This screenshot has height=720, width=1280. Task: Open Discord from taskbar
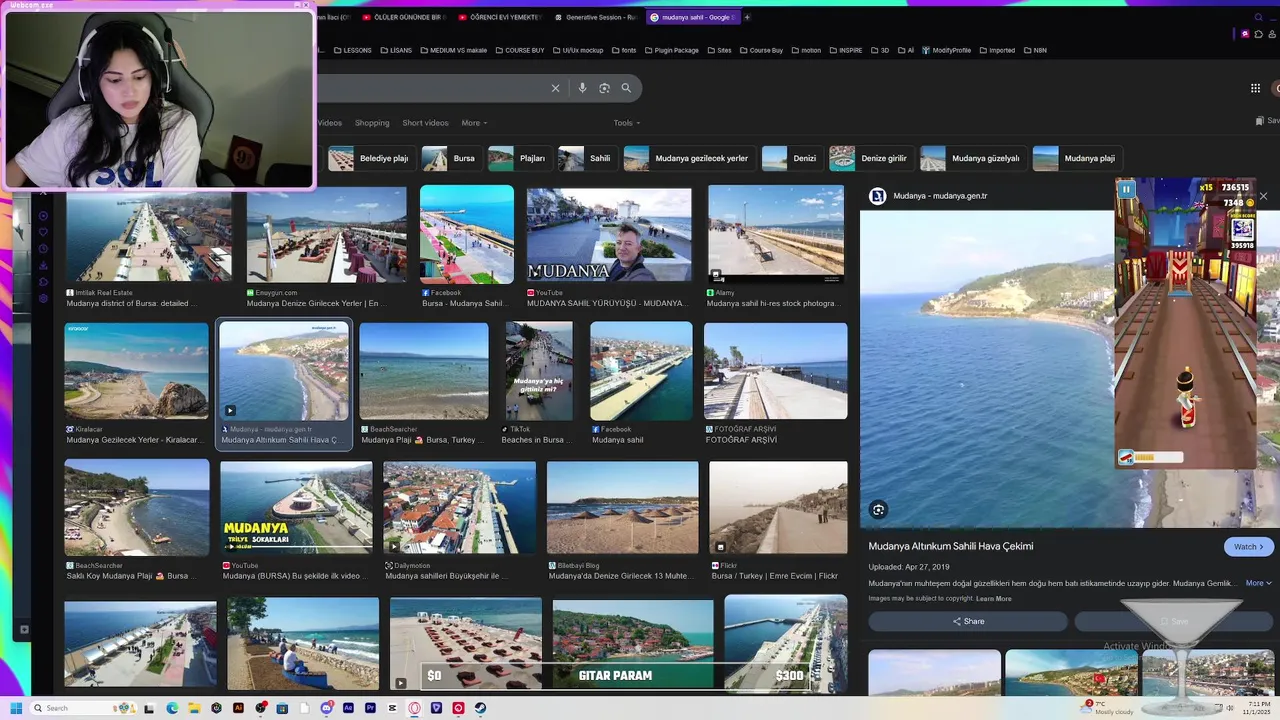click(x=326, y=708)
